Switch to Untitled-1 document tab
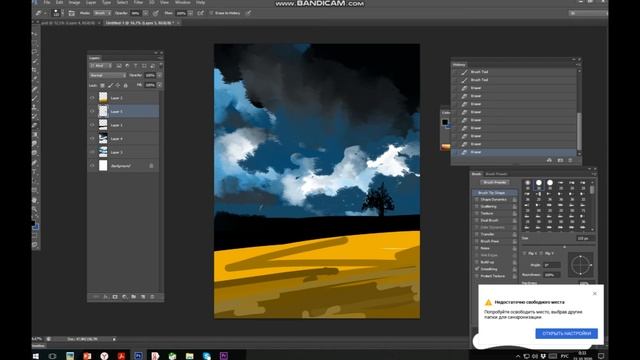 140,23
